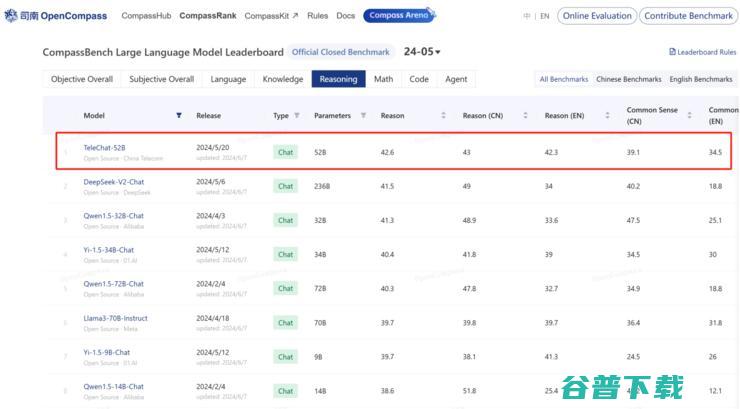Select the Official Closed Benchmark tag
The width and height of the screenshot is (740, 409).
pyautogui.click(x=341, y=52)
